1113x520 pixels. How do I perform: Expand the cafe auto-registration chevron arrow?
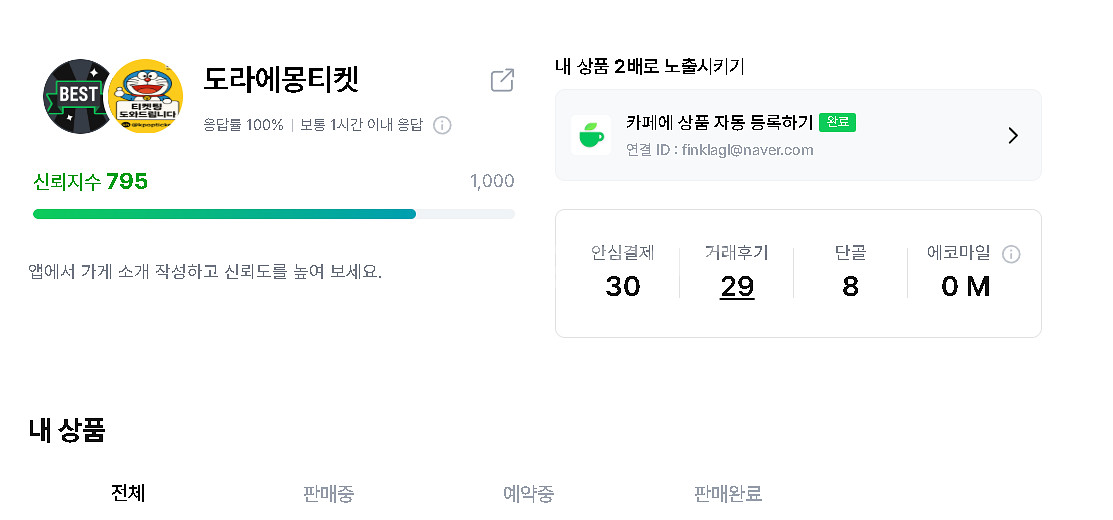[1012, 135]
